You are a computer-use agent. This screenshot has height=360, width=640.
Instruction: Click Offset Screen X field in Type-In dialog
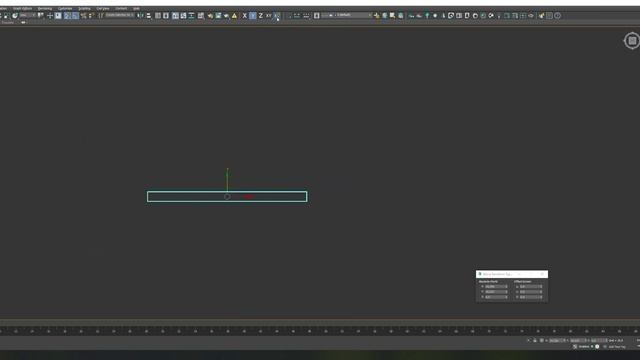(x=530, y=287)
